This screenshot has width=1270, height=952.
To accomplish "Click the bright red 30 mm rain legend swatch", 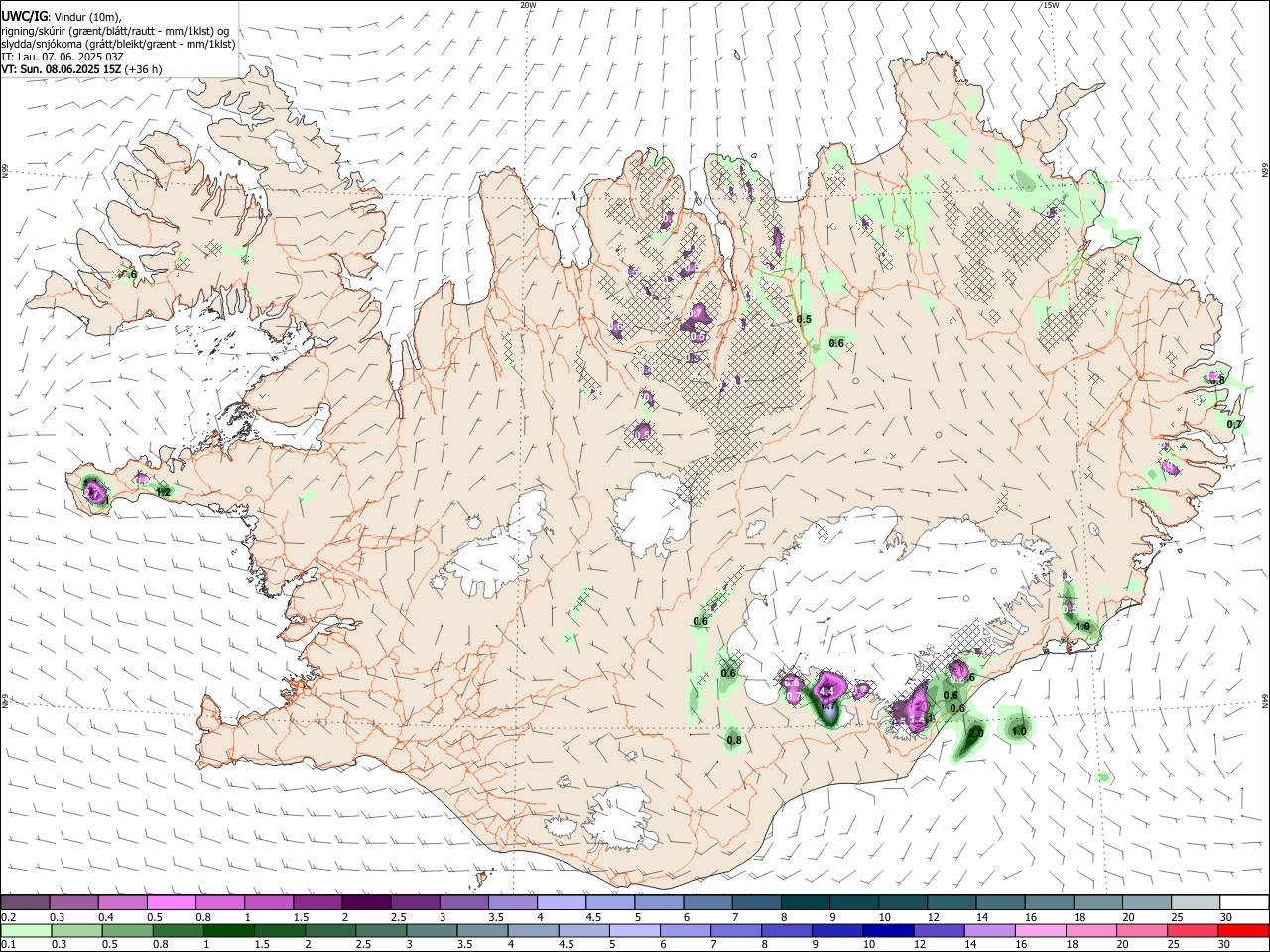I will [1244, 931].
